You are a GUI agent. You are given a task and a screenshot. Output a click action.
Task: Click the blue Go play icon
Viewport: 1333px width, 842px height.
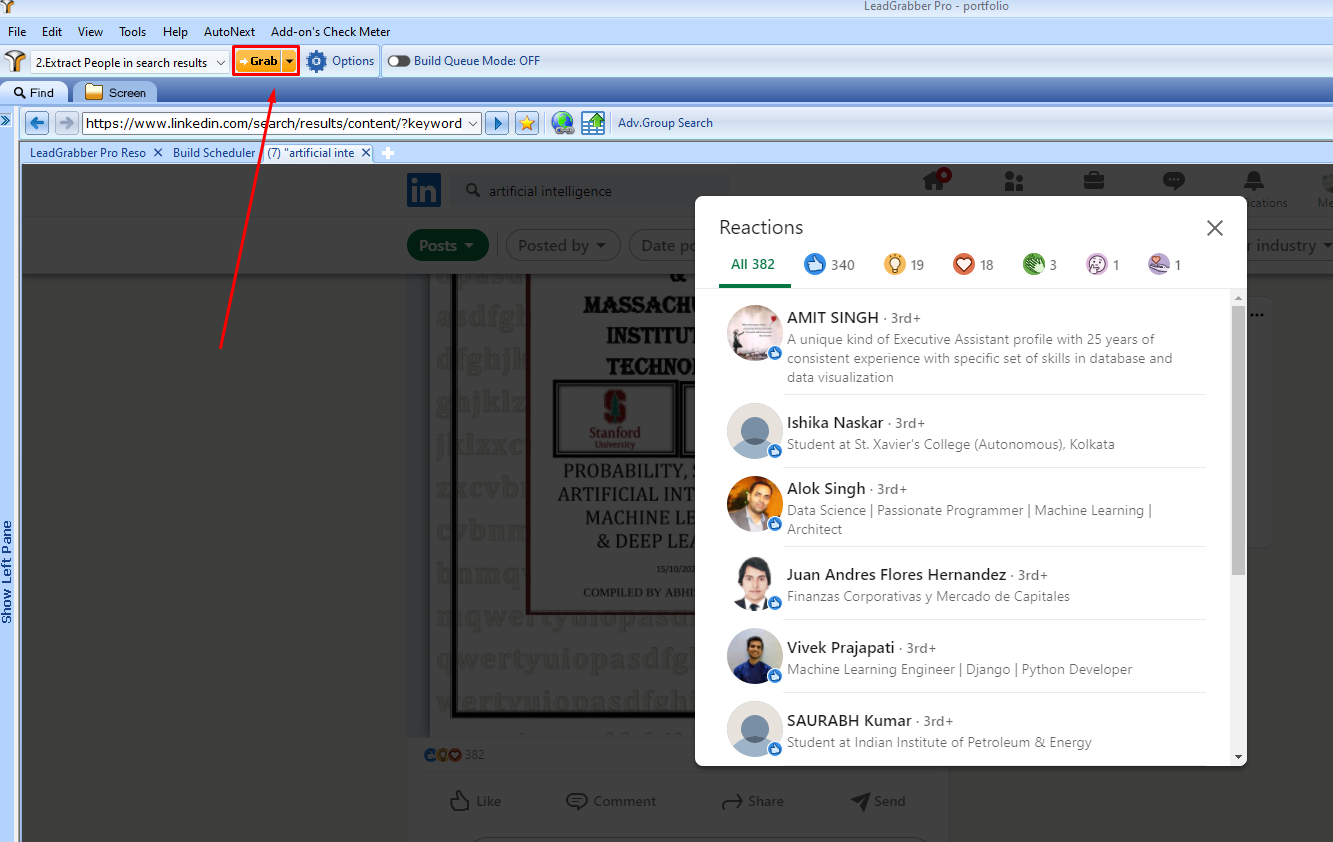[496, 123]
